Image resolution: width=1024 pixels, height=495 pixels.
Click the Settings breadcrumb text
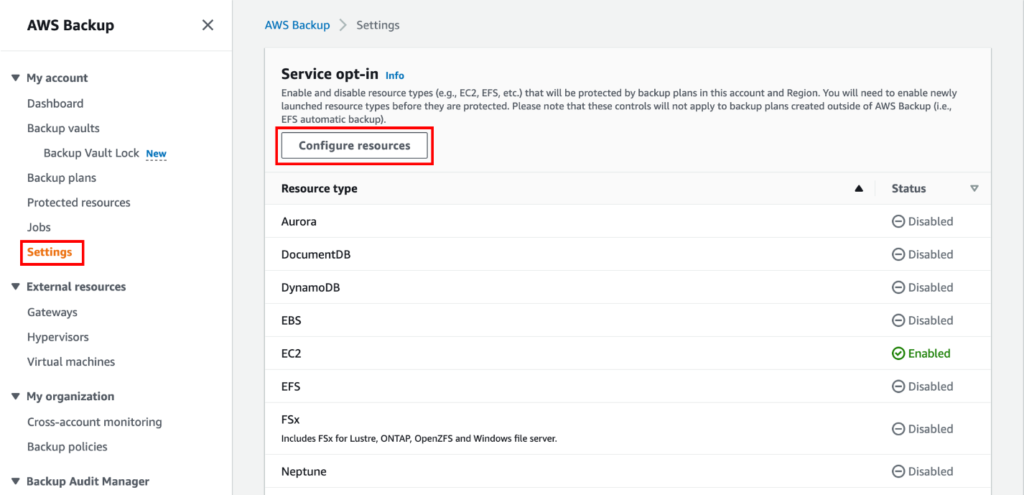click(x=377, y=25)
